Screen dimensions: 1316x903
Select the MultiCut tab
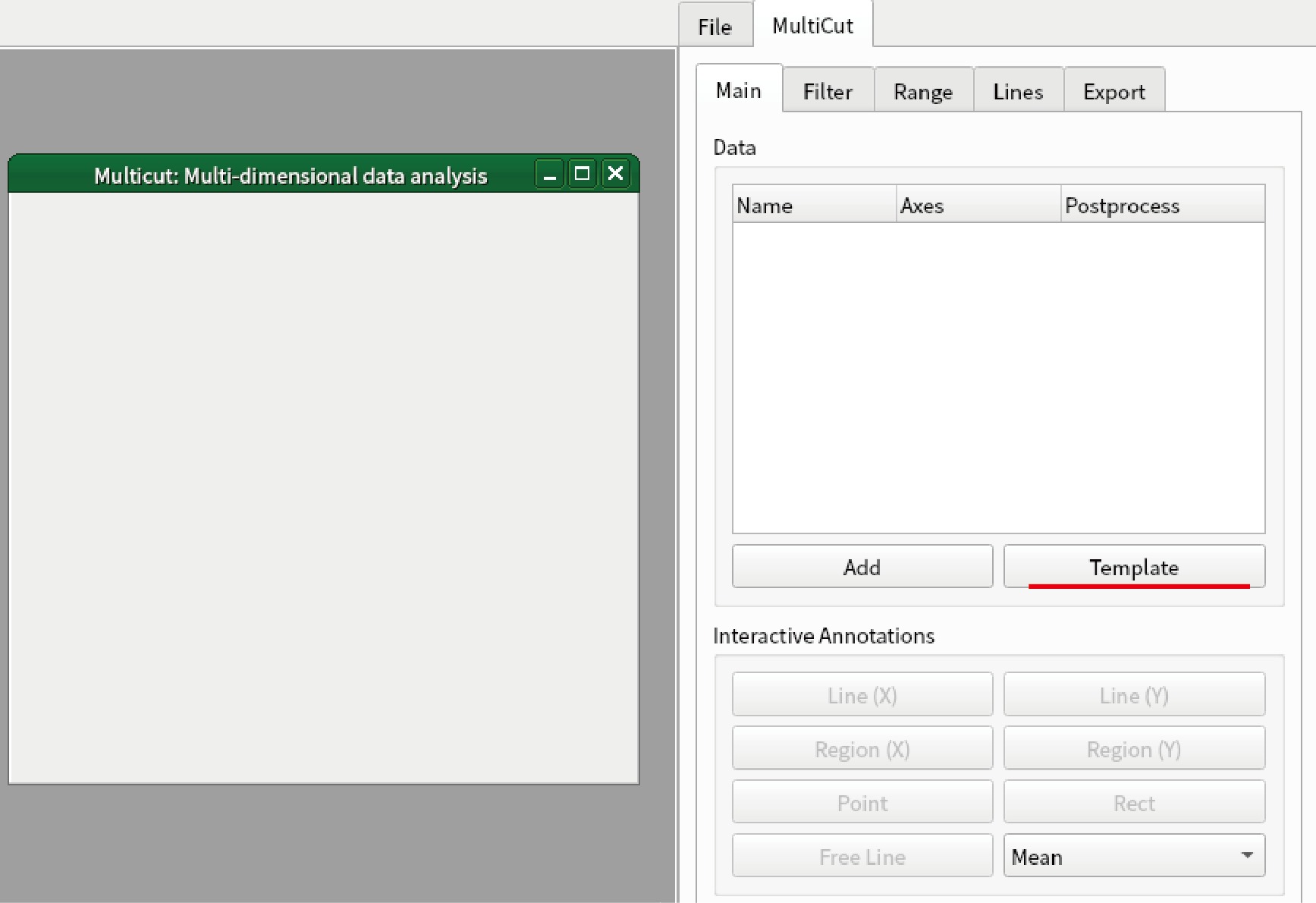pos(812,26)
